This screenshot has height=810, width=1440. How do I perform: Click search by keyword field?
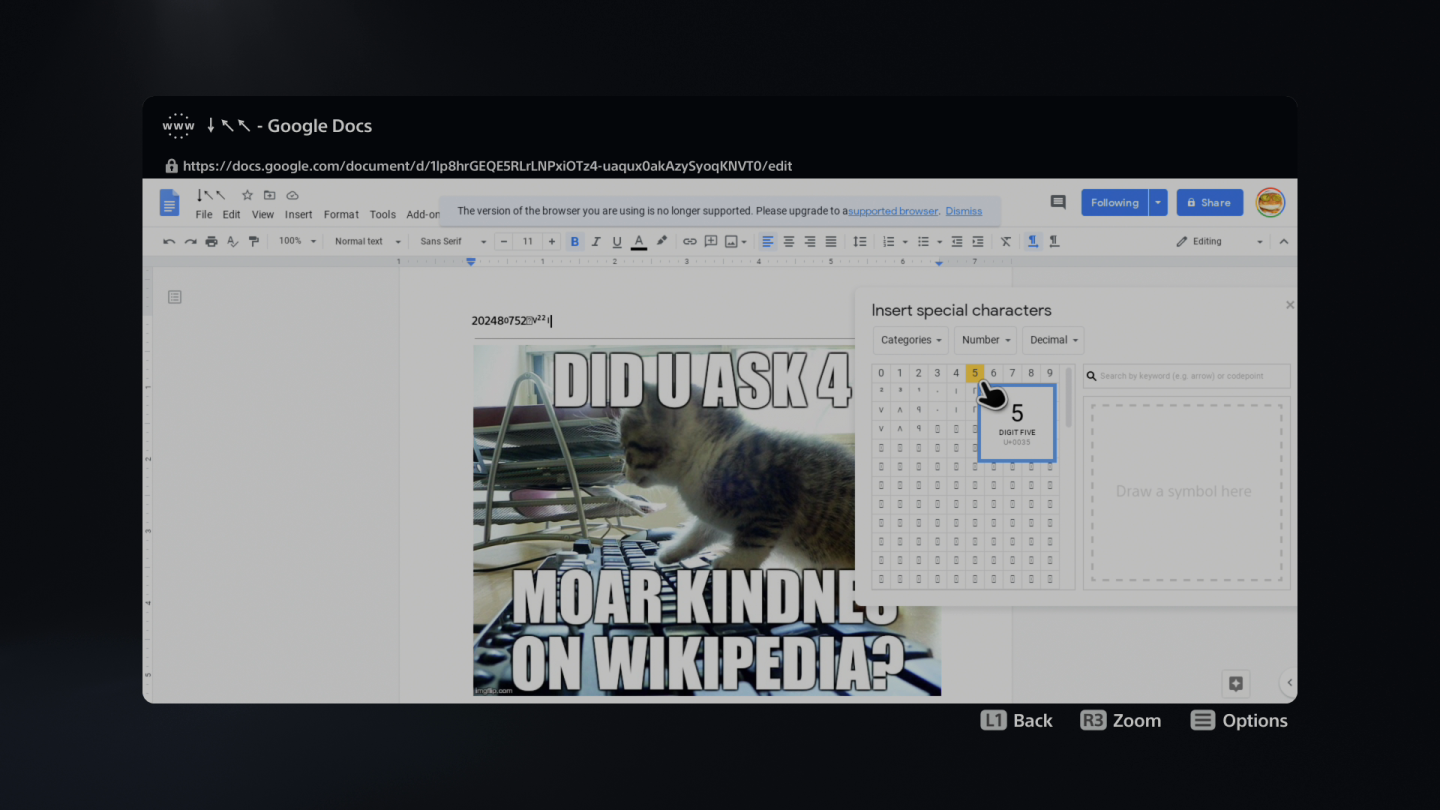point(1187,376)
